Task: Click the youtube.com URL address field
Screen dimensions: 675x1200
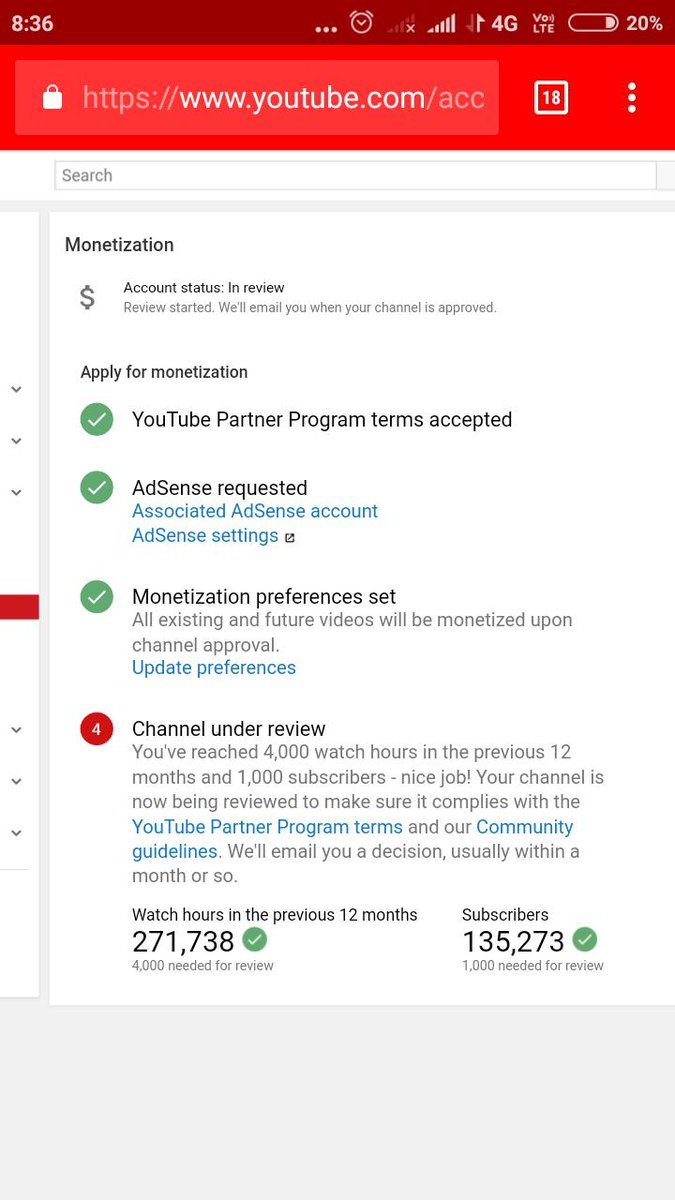Action: (257, 97)
